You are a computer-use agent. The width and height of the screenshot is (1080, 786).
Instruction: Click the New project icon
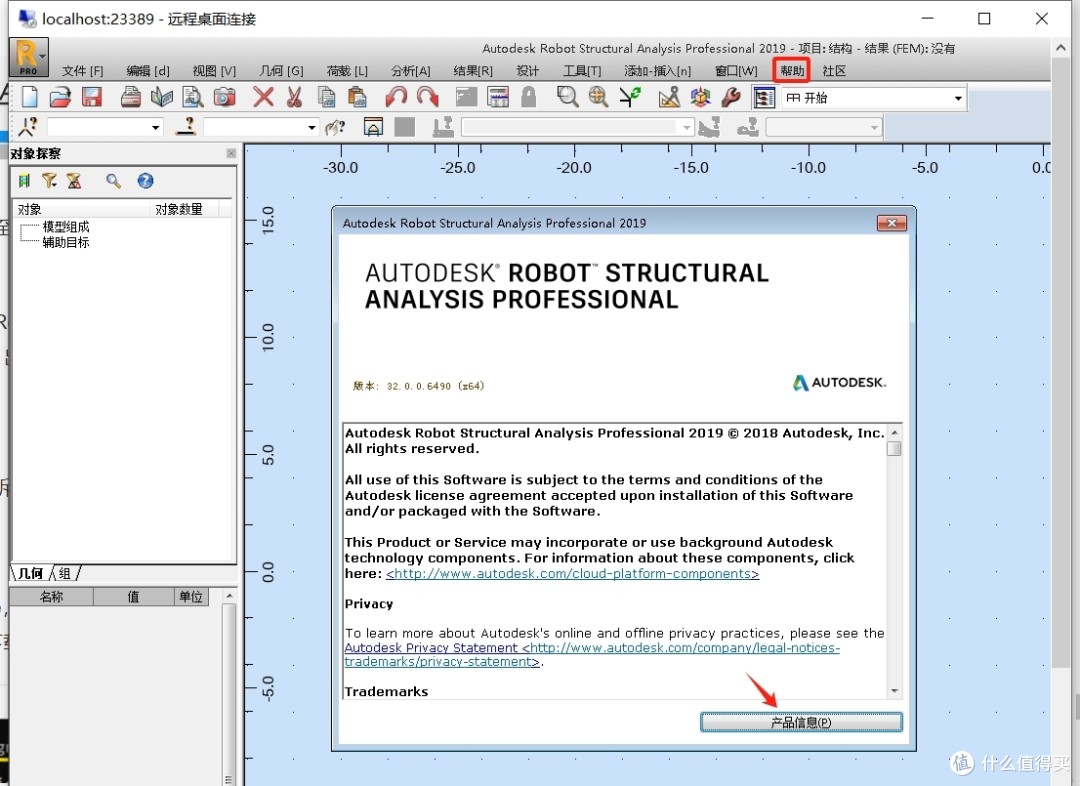tap(29, 97)
